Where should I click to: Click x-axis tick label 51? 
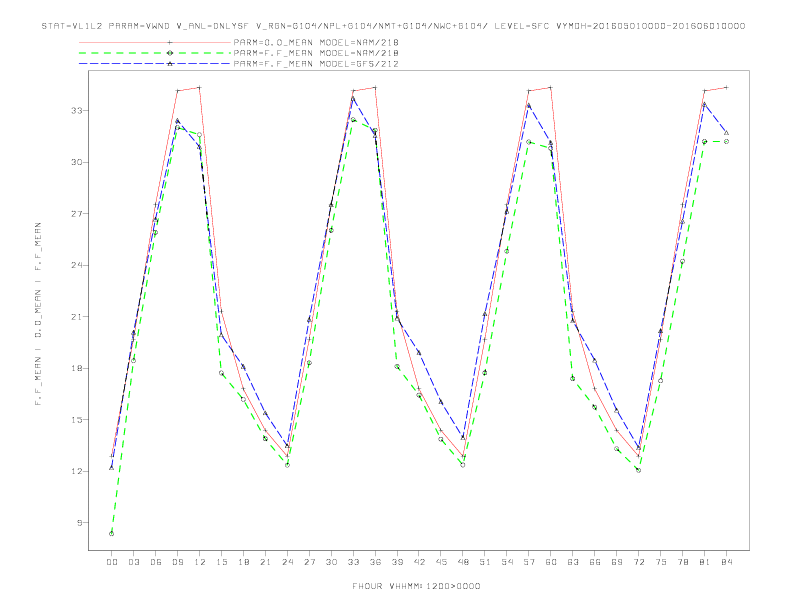[485, 562]
